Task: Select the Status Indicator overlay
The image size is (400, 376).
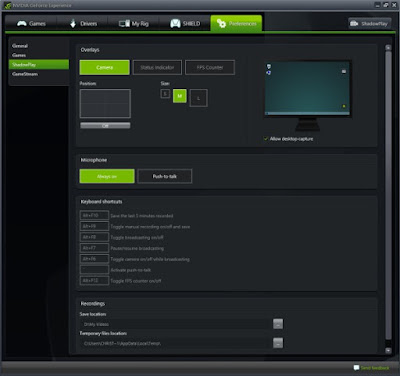Action: tap(157, 67)
